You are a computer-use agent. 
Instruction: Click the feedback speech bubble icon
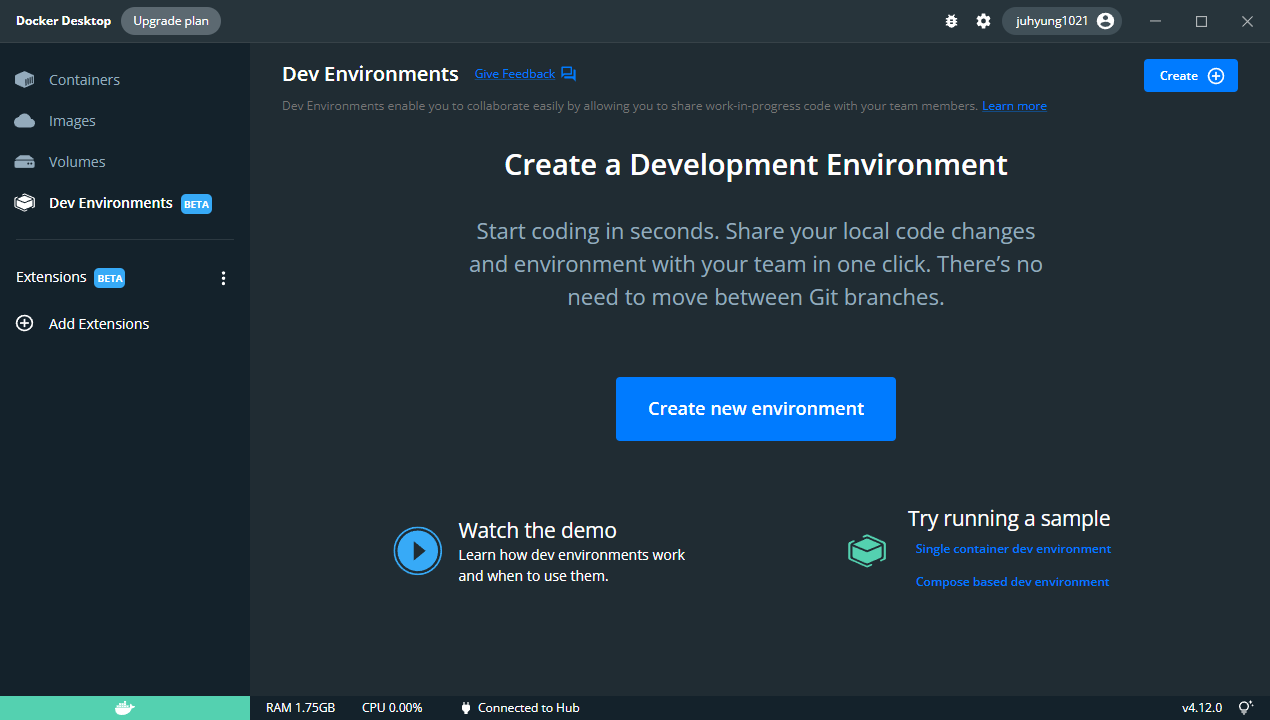[568, 74]
